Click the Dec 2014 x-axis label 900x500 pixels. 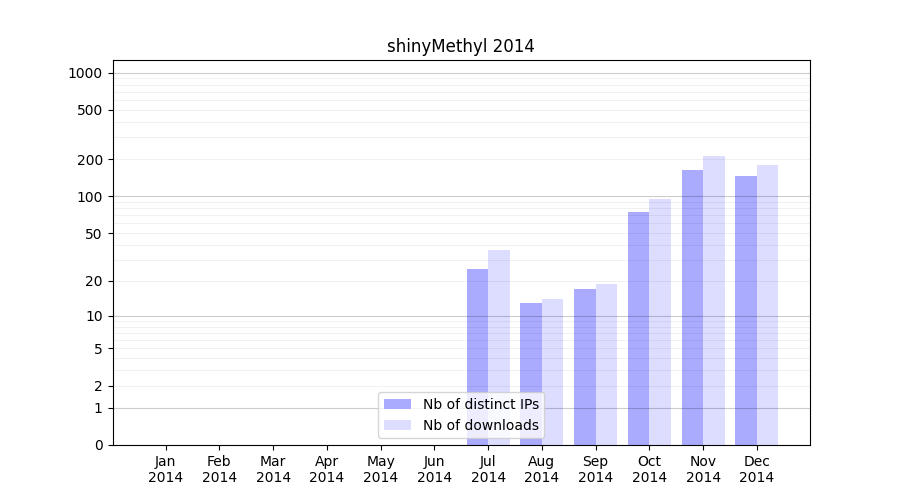(x=756, y=469)
